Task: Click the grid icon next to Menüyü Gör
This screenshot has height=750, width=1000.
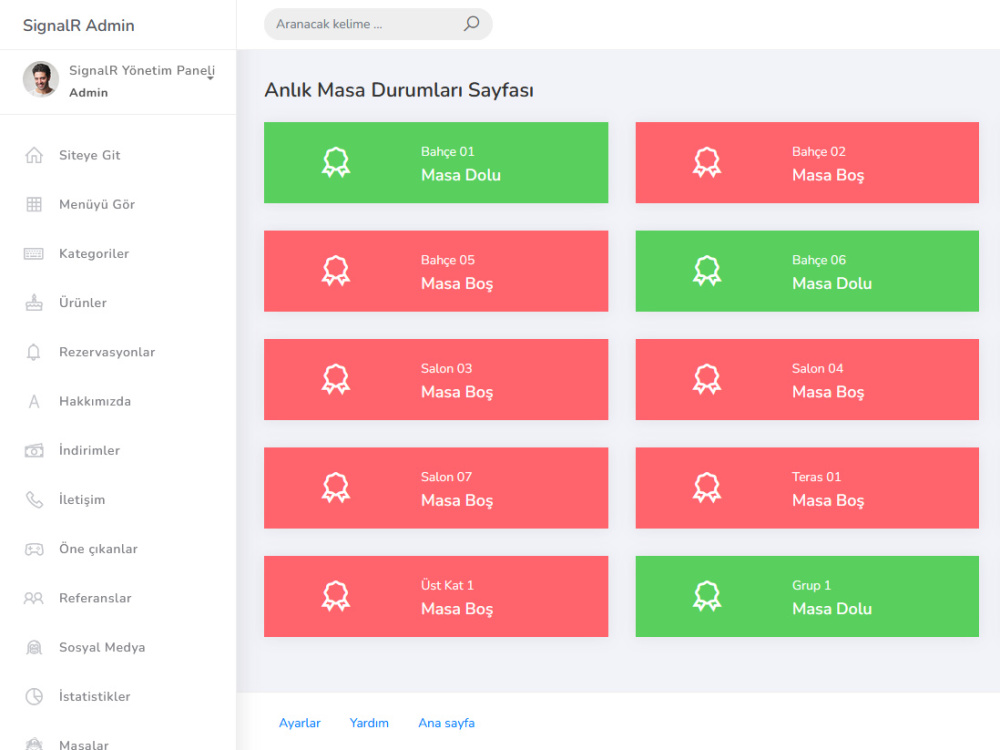Action: [34, 204]
